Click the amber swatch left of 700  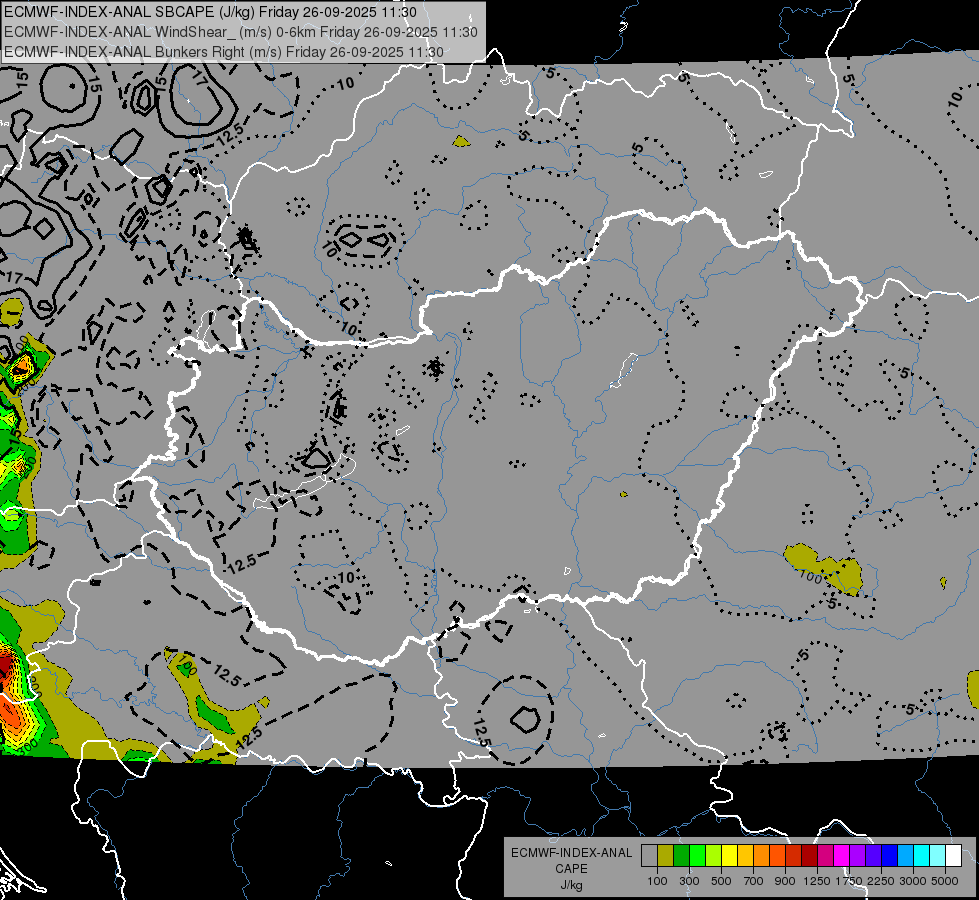point(745,856)
